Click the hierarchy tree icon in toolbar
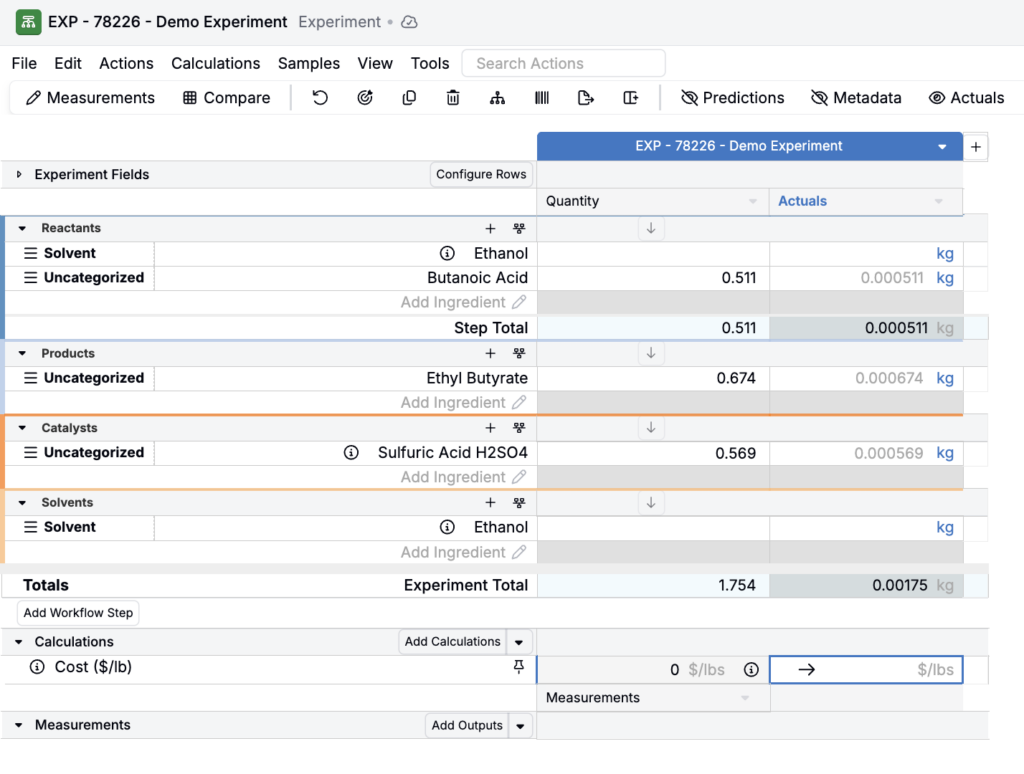The height and width of the screenshot is (774, 1024). [498, 98]
